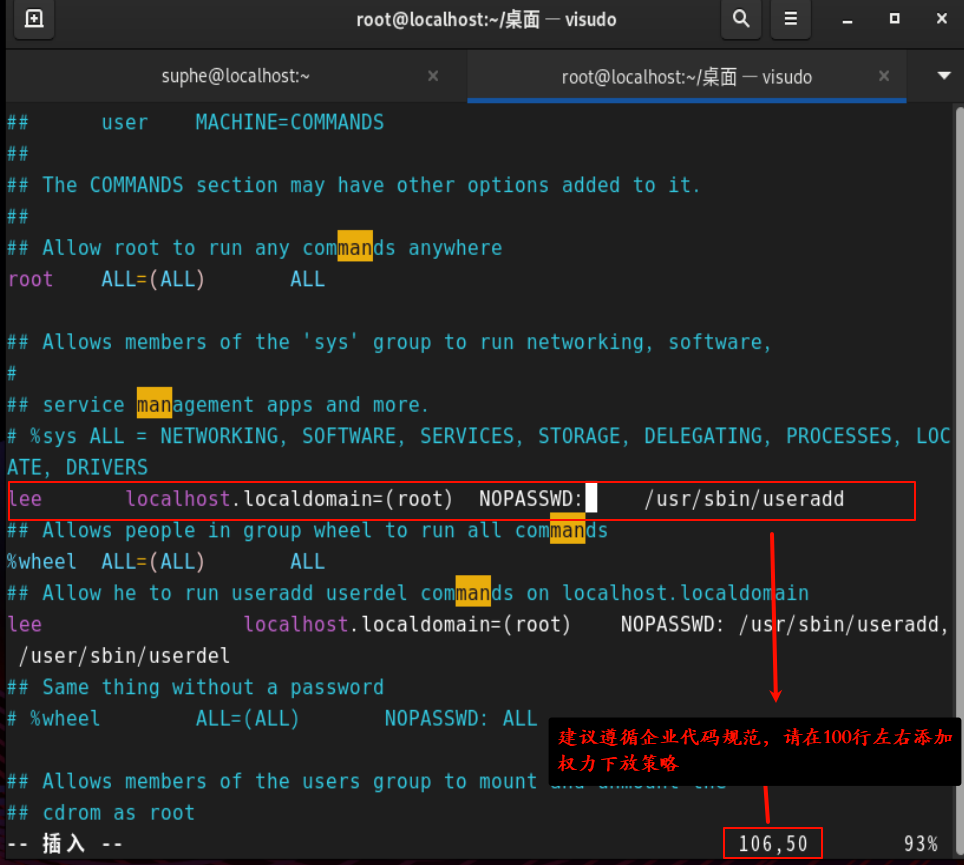964x865 pixels.
Task: Click the 93% scroll percentage
Action: [x=919, y=843]
